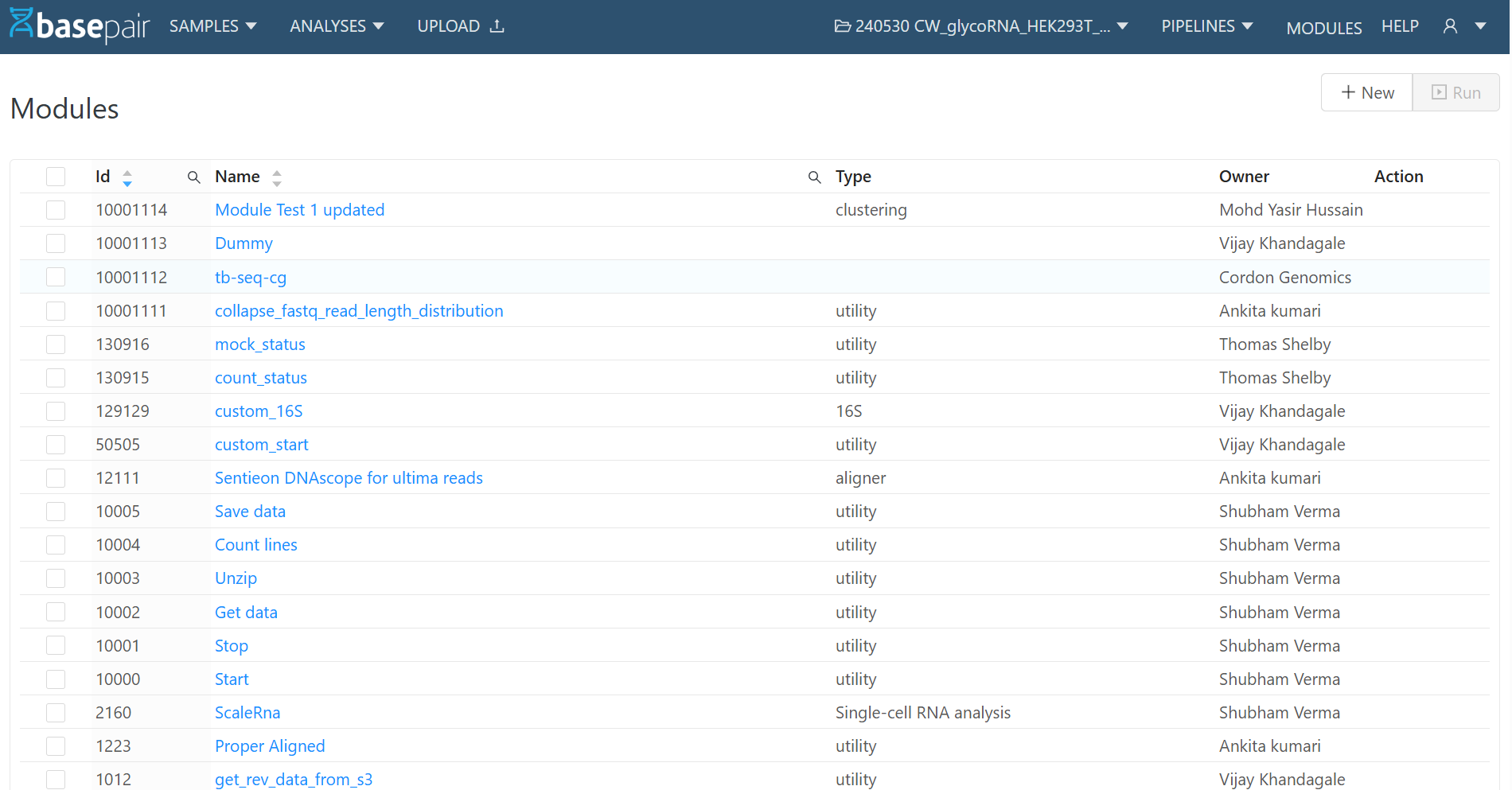Screen dimensions: 1512x790
Task: Click the upload icon next to UPLOAD
Action: [x=497, y=25]
